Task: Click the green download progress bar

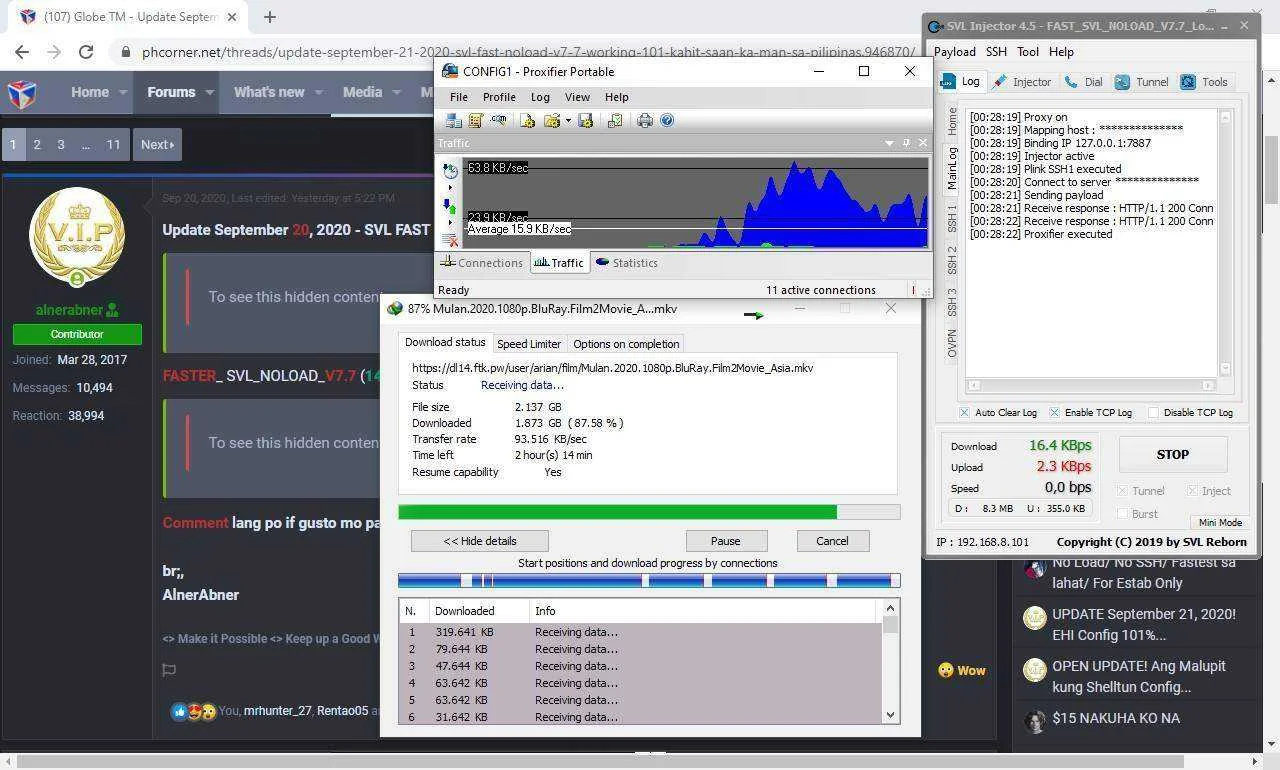Action: (649, 512)
